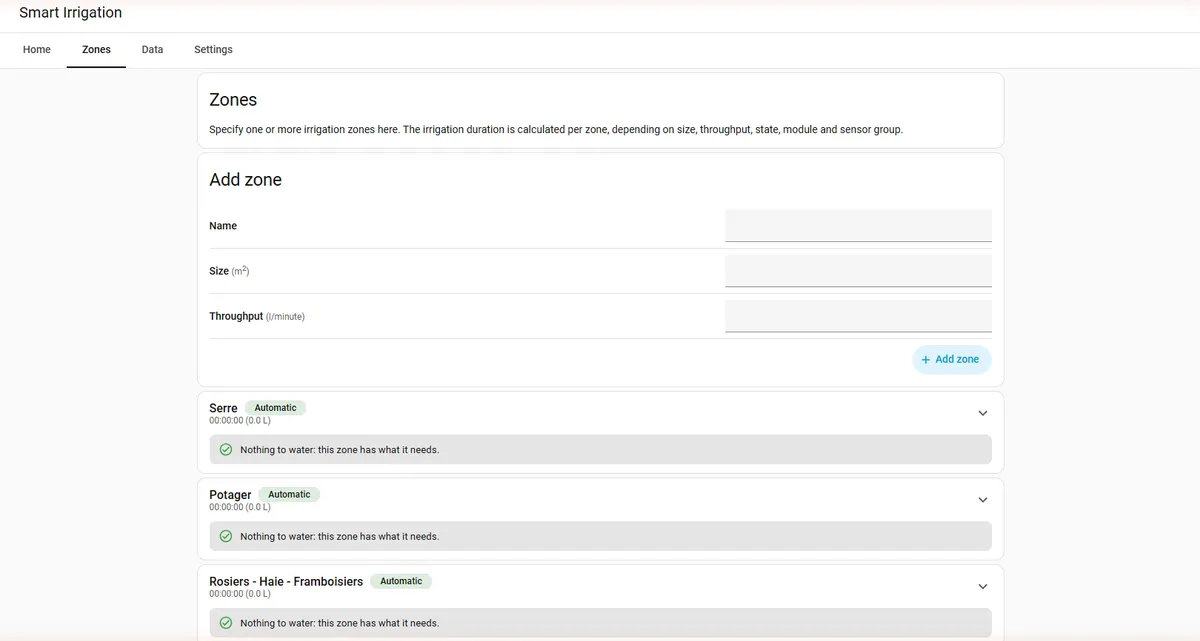Click the Potager zone name
The height and width of the screenshot is (641, 1200).
point(230,495)
